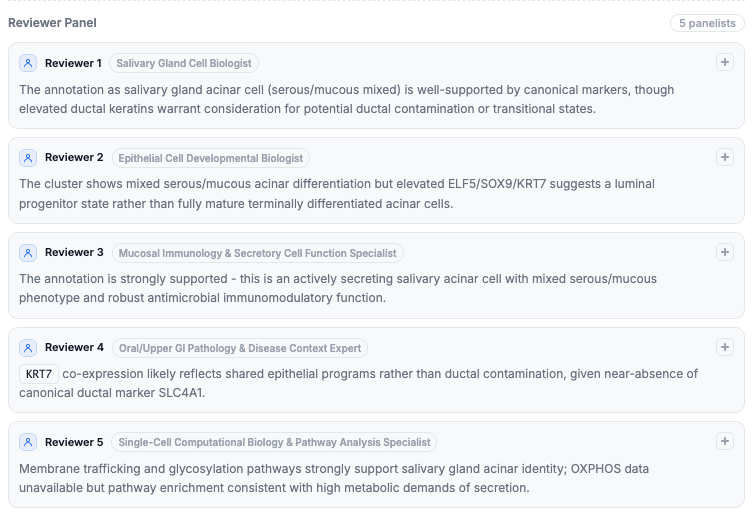The width and height of the screenshot is (752, 518).
Task: Click the 5 panelists count badge
Action: tap(707, 23)
